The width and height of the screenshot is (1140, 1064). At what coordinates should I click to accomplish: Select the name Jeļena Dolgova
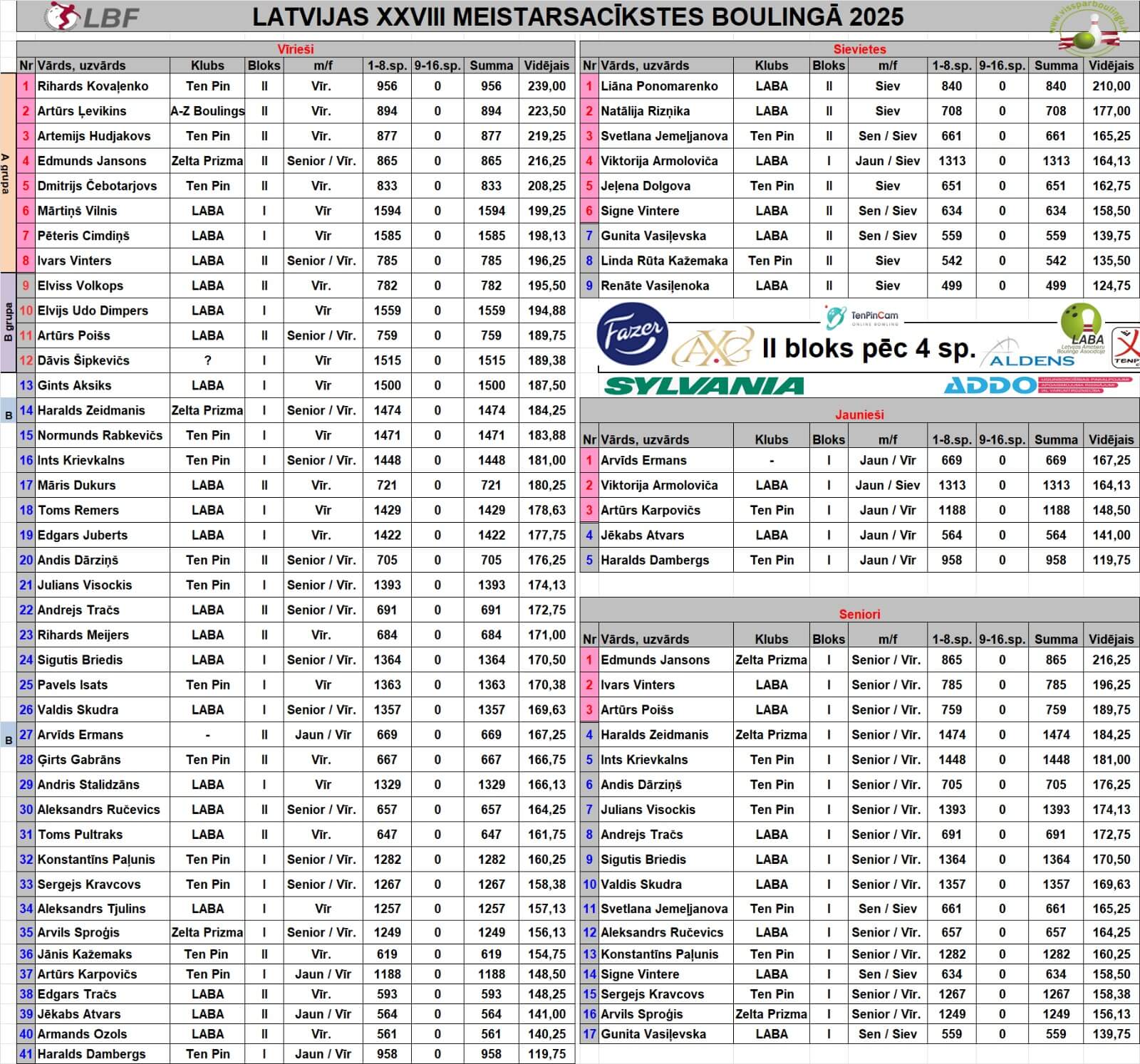[x=646, y=186]
